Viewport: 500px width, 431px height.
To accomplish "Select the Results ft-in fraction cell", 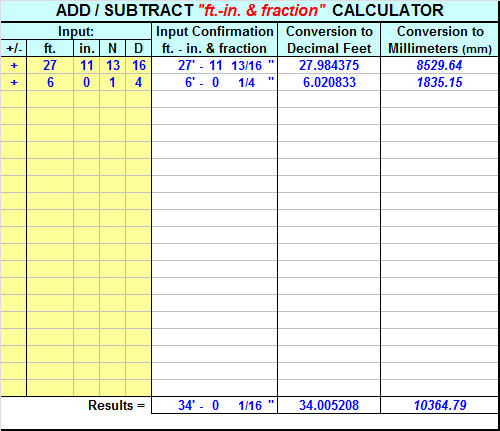I will 214,405.
